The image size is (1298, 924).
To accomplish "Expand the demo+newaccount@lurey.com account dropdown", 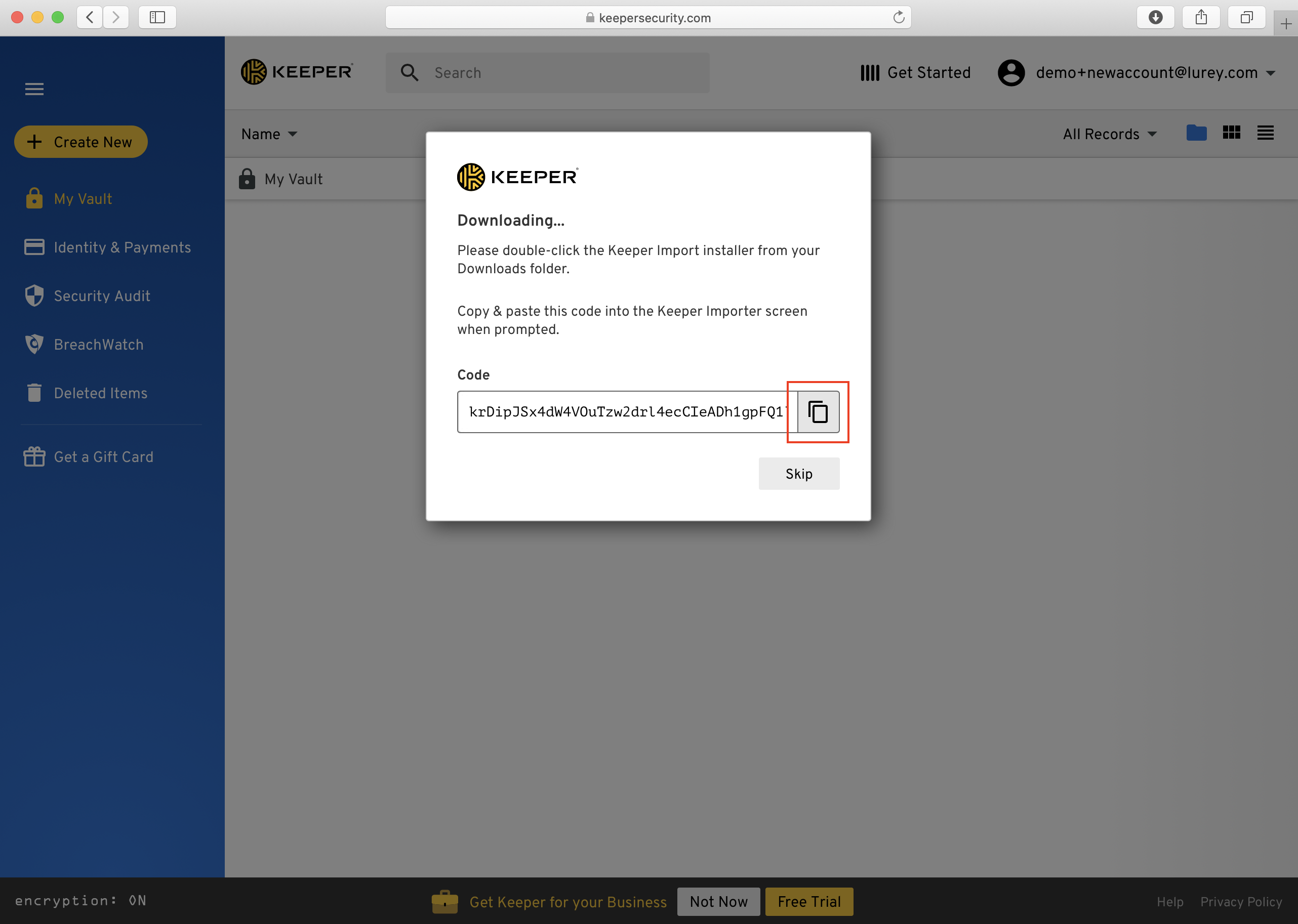I will pos(1270,73).
